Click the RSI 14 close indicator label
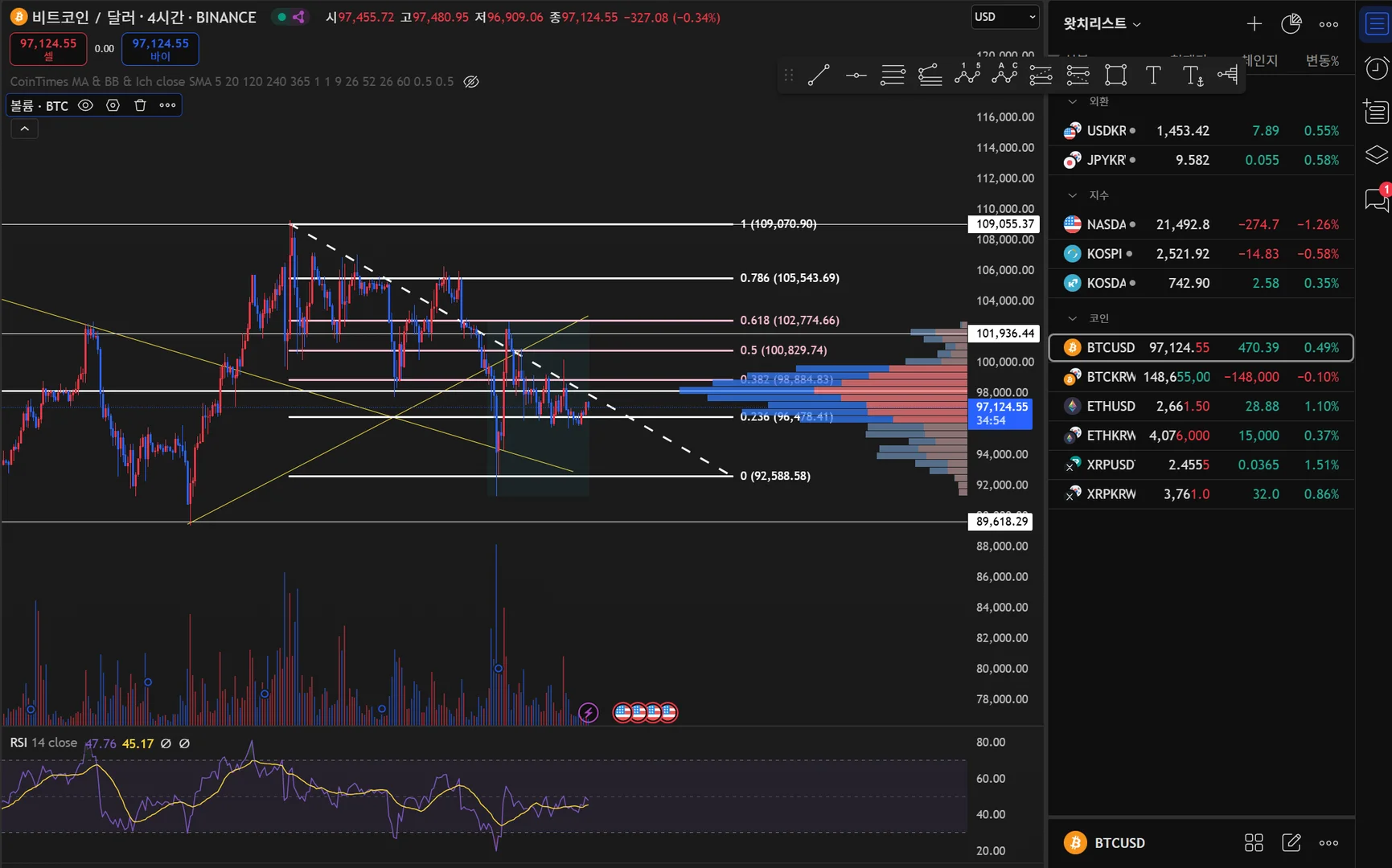Viewport: 1392px width, 868px height. click(43, 743)
